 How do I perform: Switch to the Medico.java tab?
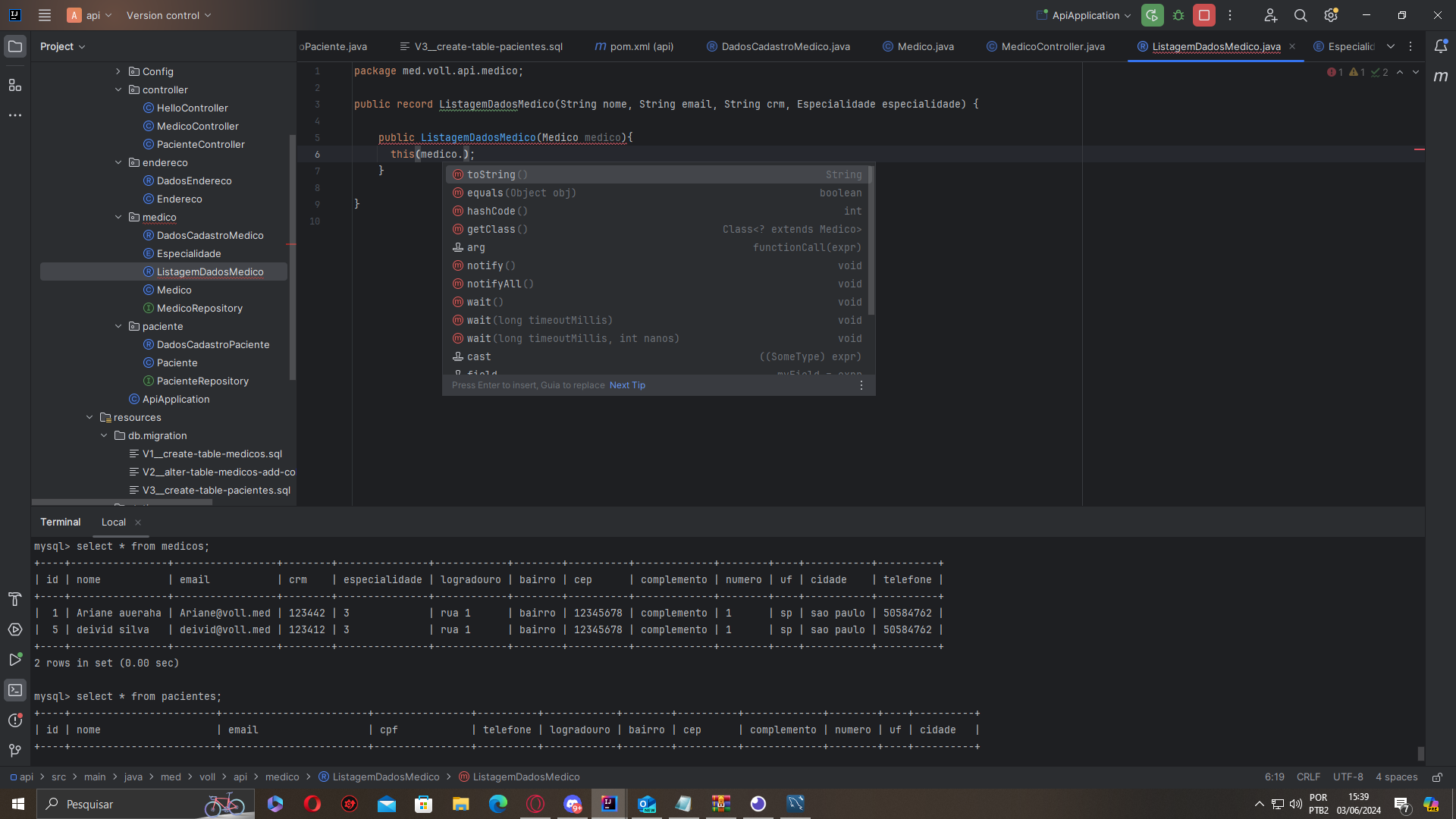point(918,46)
